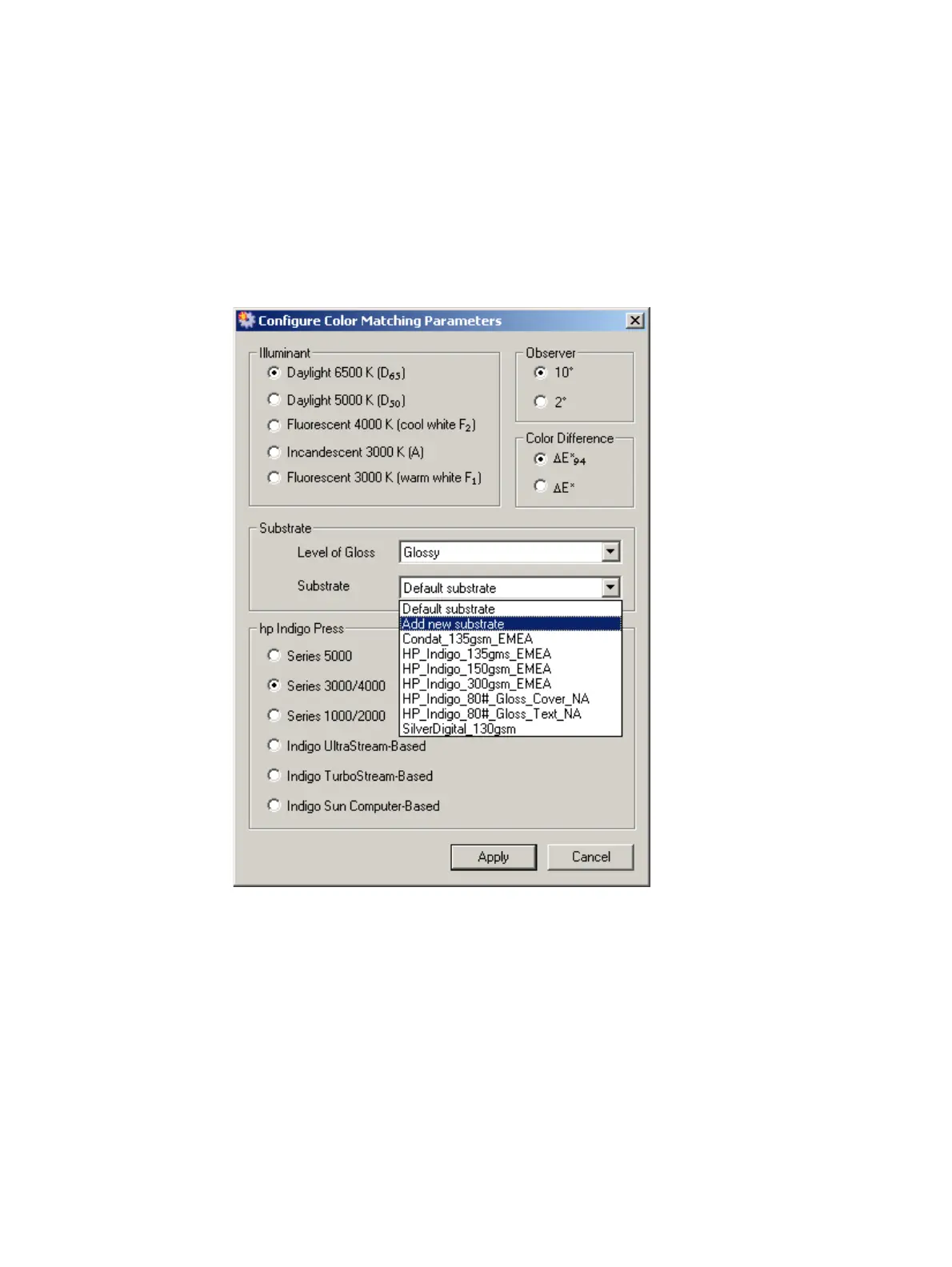The image size is (952, 1267).
Task: Select HP_Indigo_300gsm_EMEA from the list
Action: [x=510, y=684]
